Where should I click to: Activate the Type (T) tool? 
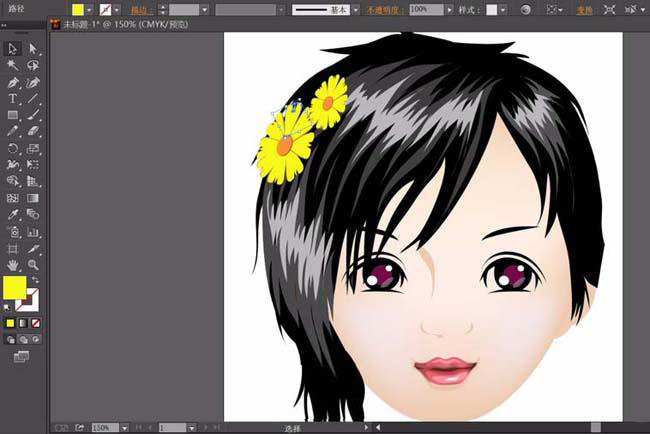click(x=13, y=99)
